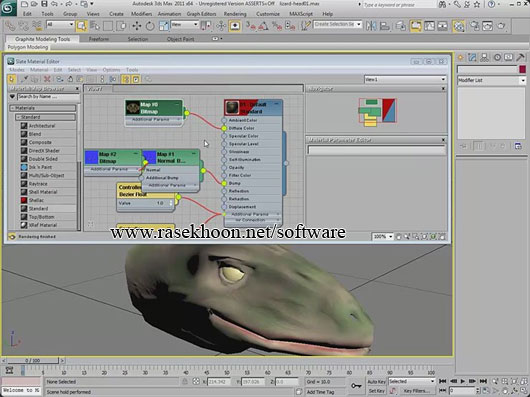Click Go to End playback button

point(483,381)
